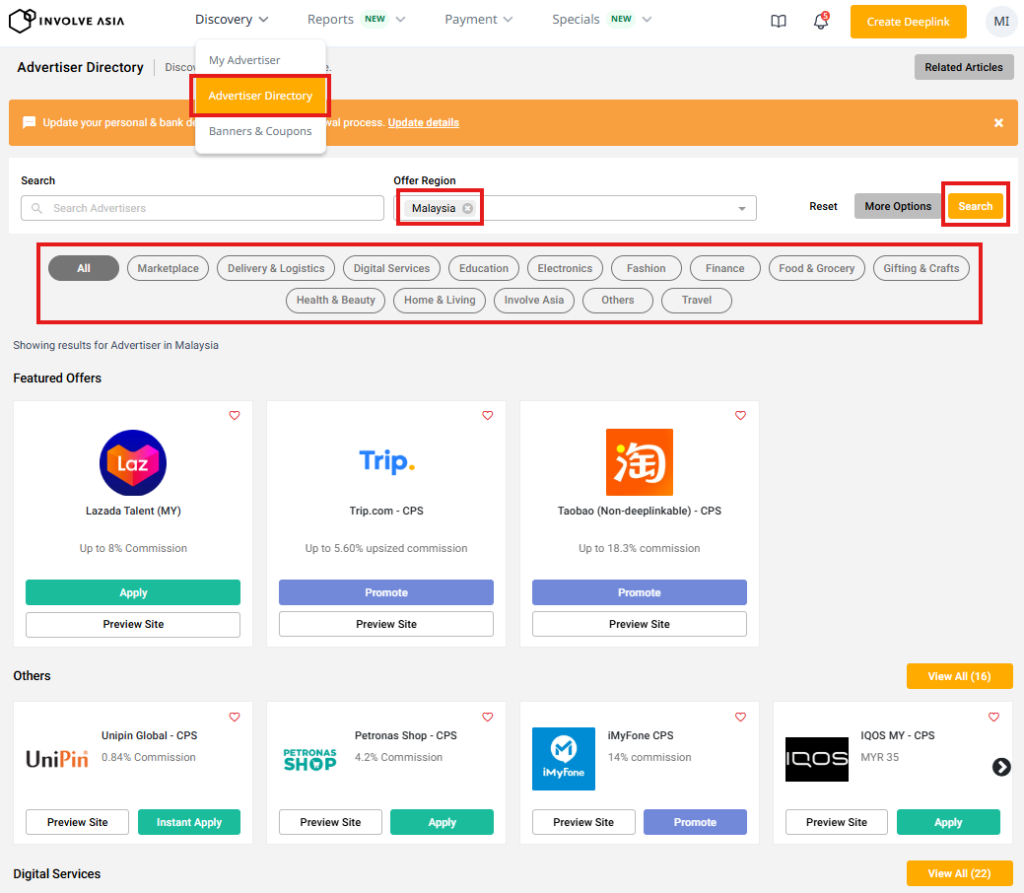Dismiss the orange update banner
The width and height of the screenshot is (1024, 893).
click(998, 123)
